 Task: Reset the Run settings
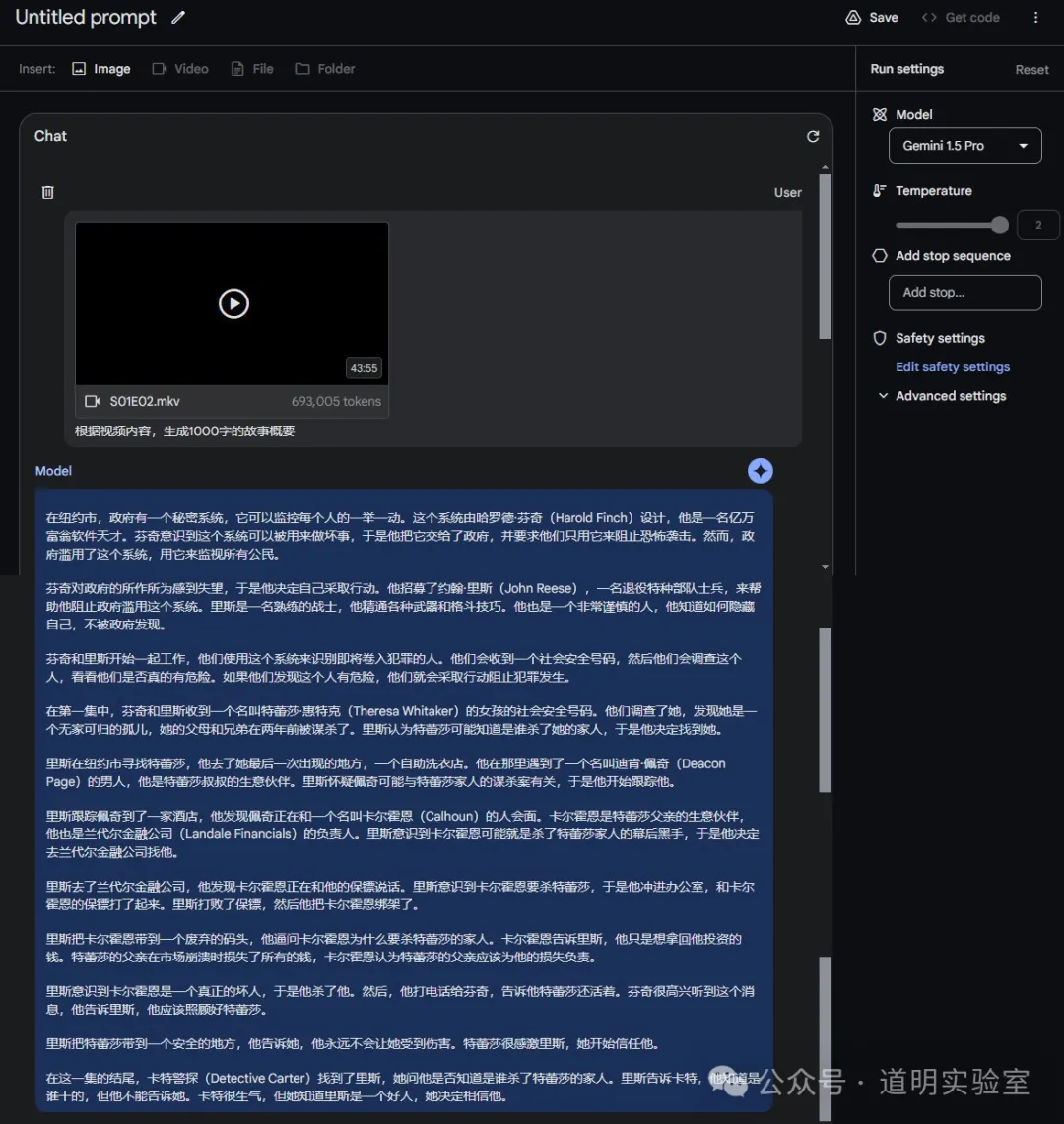(1031, 69)
